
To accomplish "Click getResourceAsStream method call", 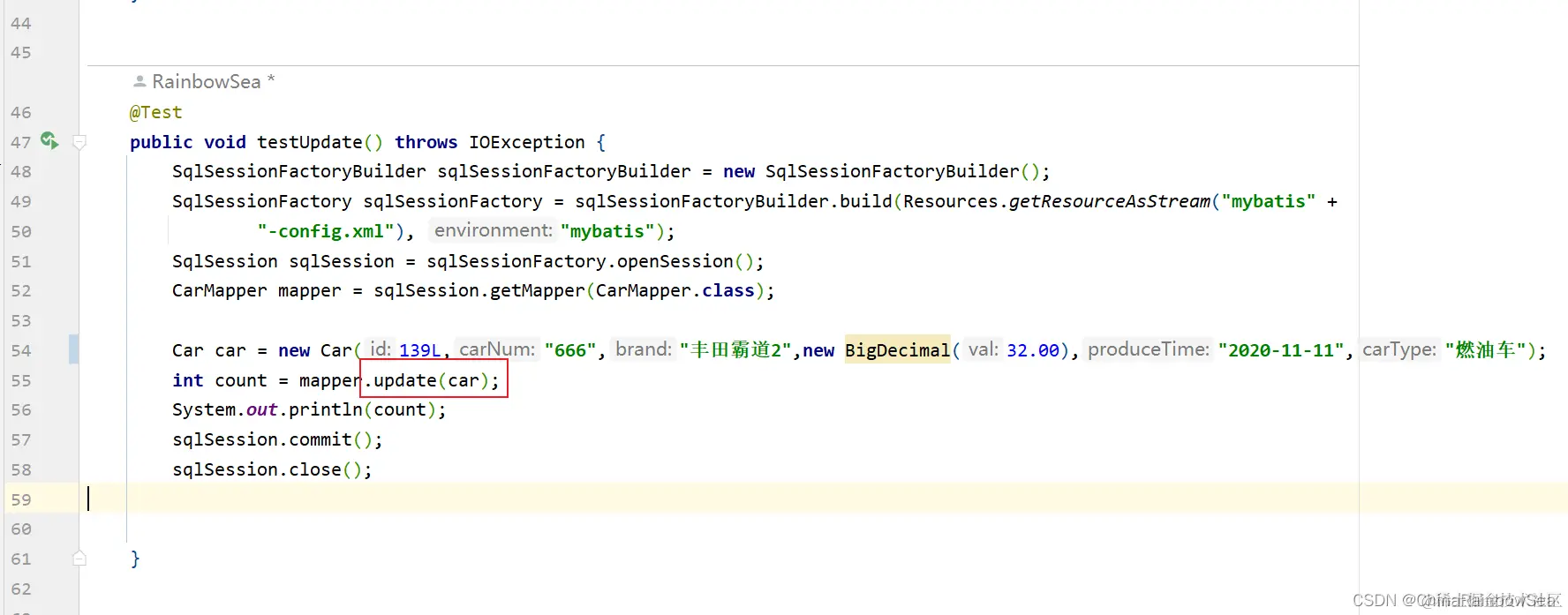I will 1110,201.
